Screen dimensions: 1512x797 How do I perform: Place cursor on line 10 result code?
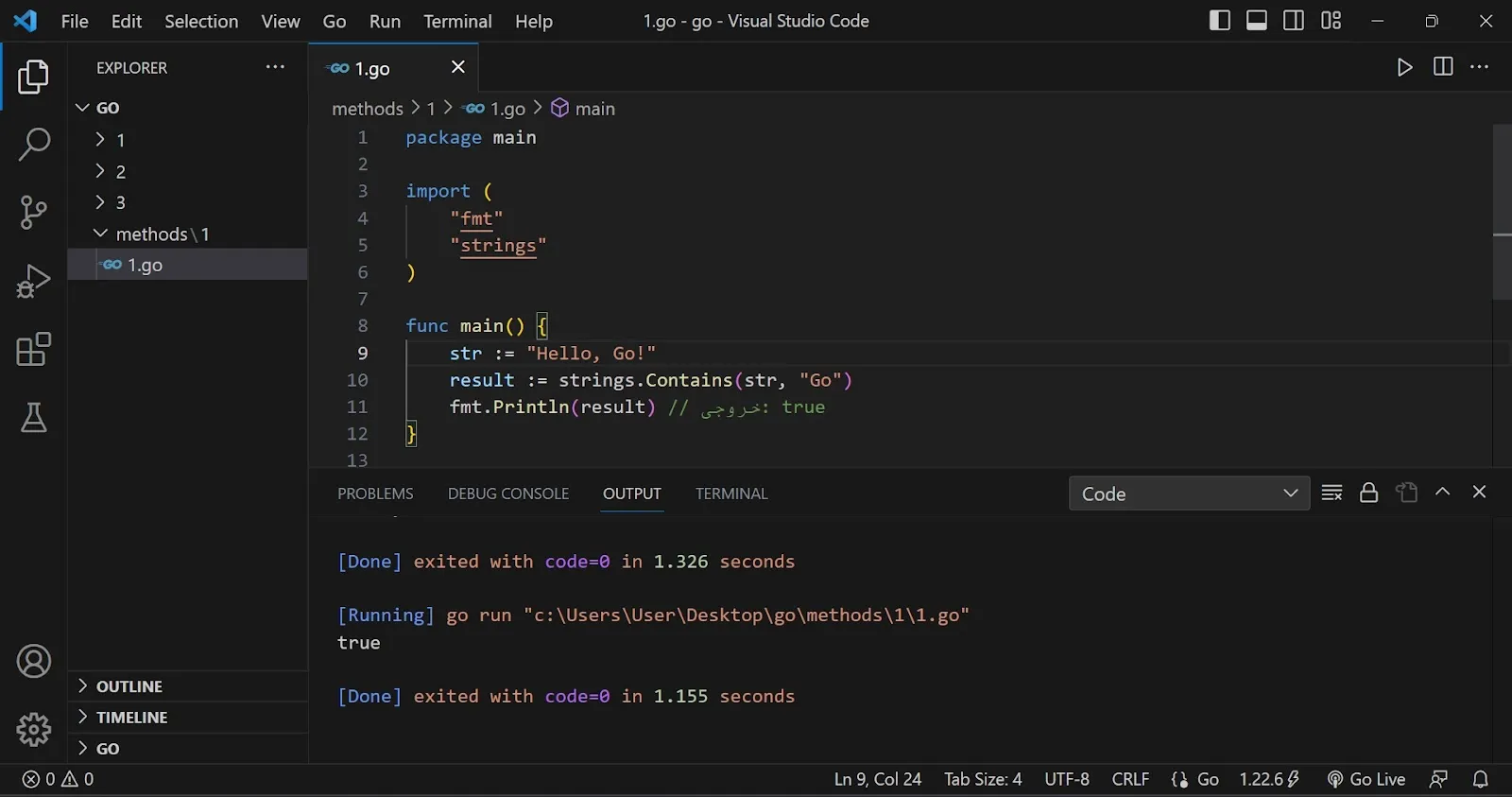pos(651,380)
